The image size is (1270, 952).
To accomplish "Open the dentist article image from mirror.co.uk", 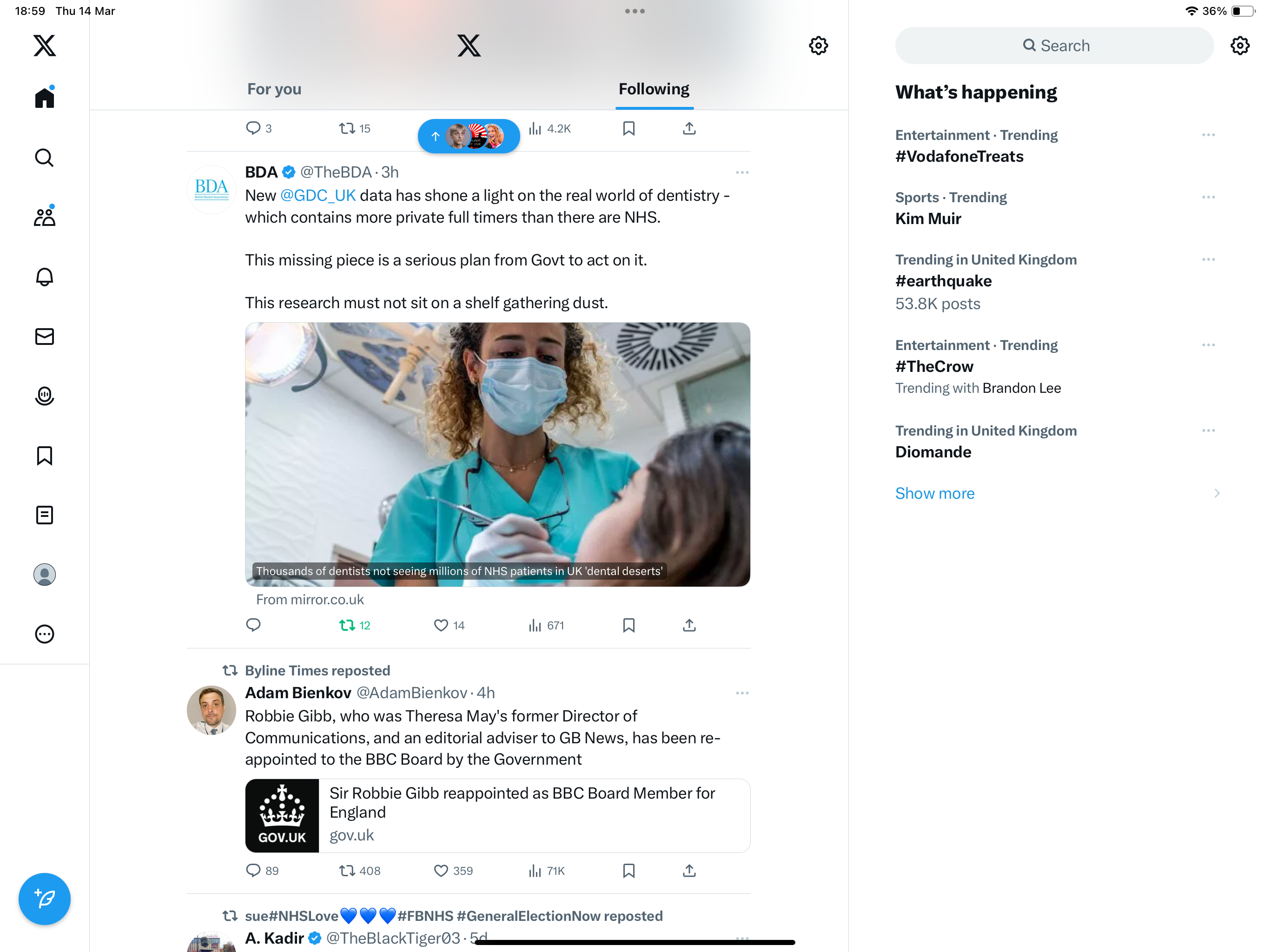I will pyautogui.click(x=497, y=454).
